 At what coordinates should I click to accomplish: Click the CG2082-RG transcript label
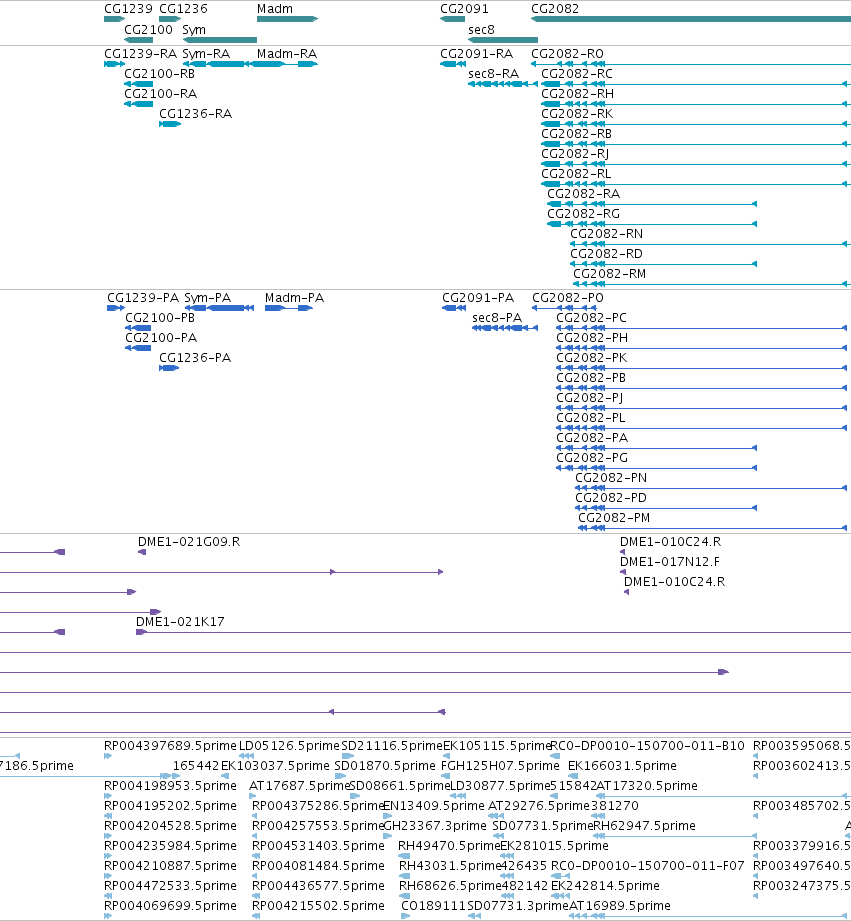[x=583, y=214]
